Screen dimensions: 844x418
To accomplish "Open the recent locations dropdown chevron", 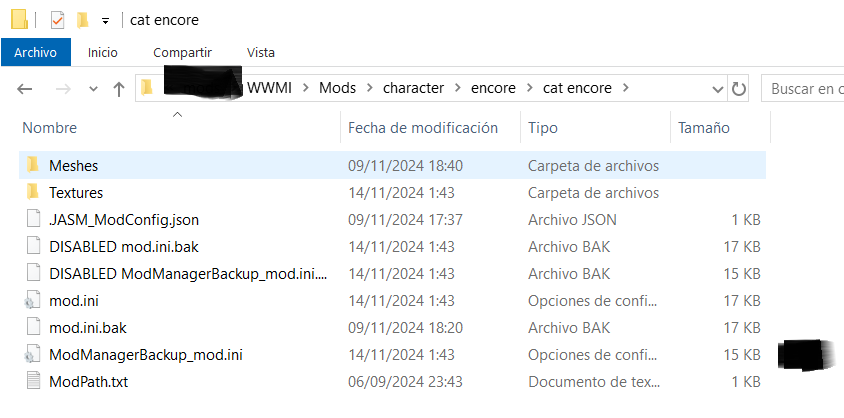I will pyautogui.click(x=94, y=89).
